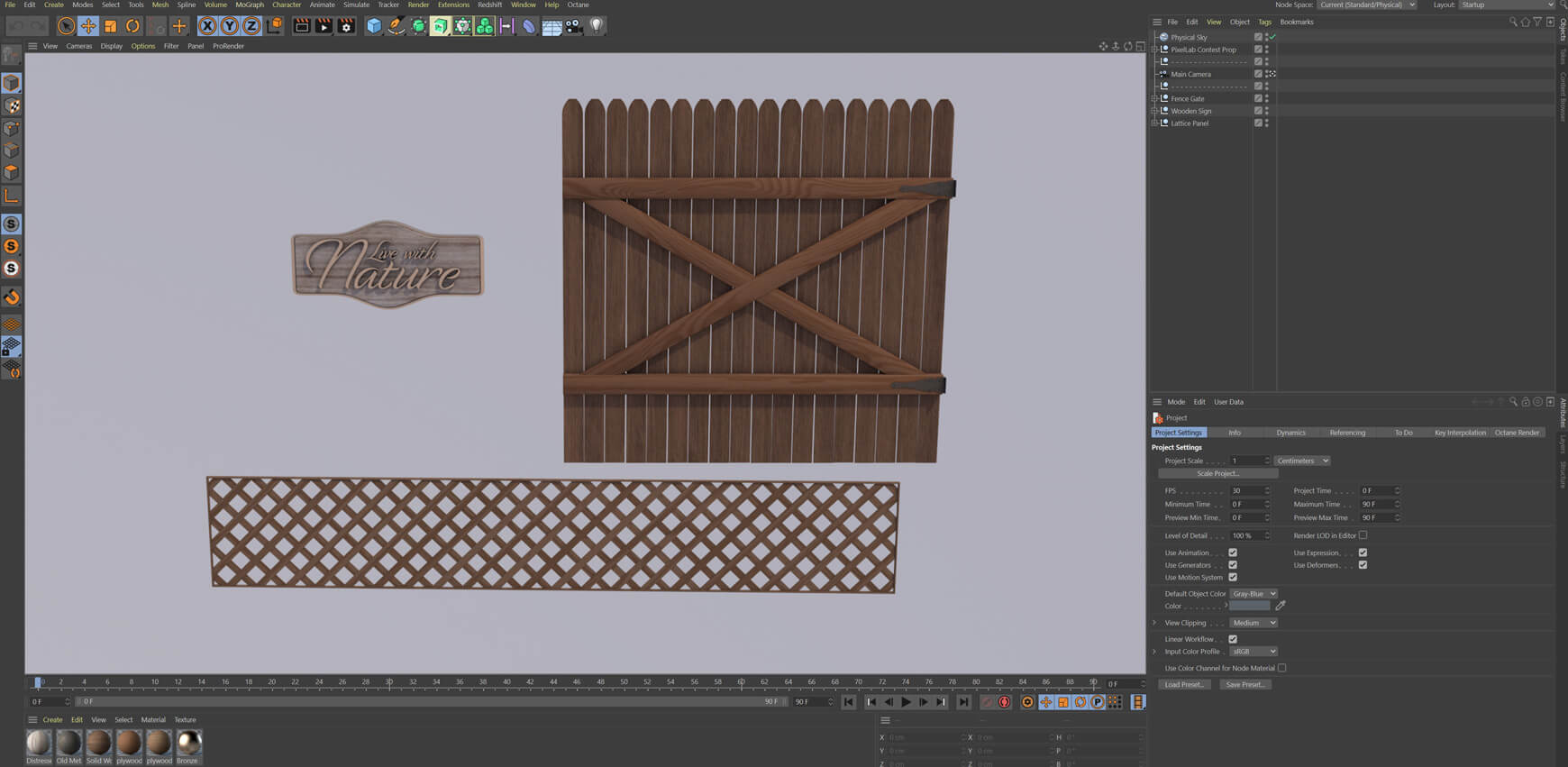
Task: Activate the Scale tool in top toolbar
Action: pyautogui.click(x=110, y=26)
